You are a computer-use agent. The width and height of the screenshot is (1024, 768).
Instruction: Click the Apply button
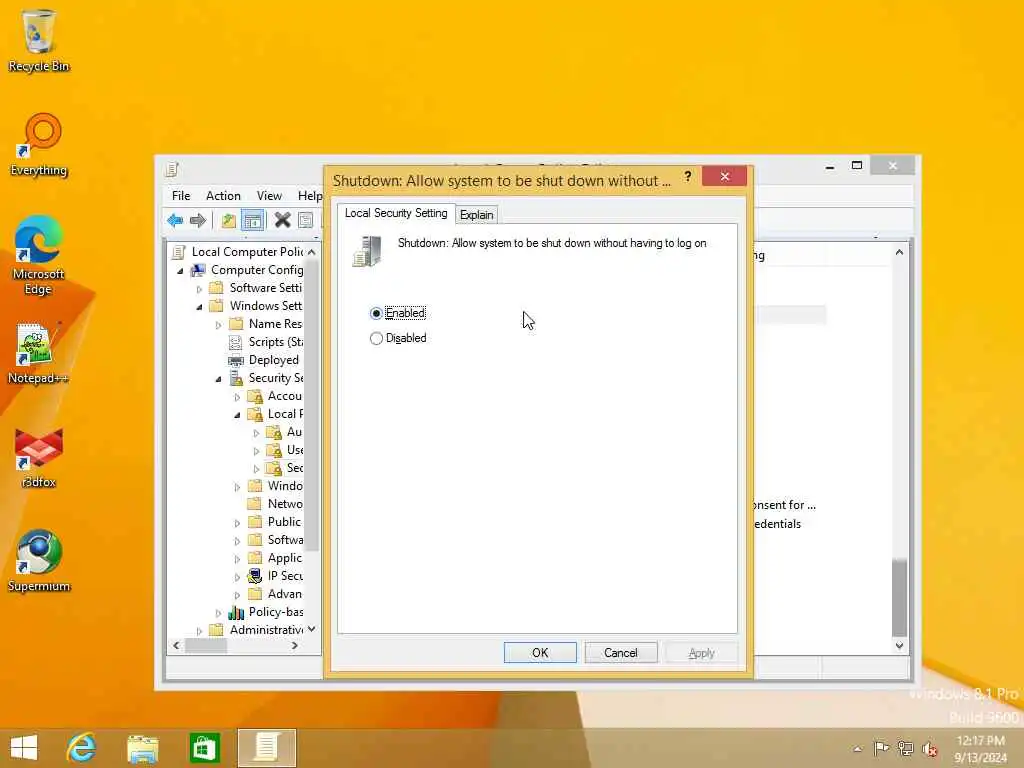[701, 652]
